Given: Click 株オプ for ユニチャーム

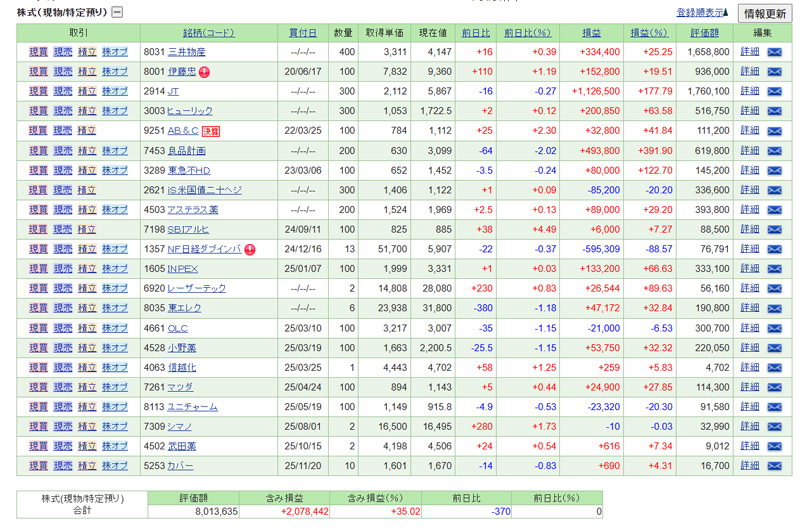Looking at the screenshot, I should click(115, 407).
